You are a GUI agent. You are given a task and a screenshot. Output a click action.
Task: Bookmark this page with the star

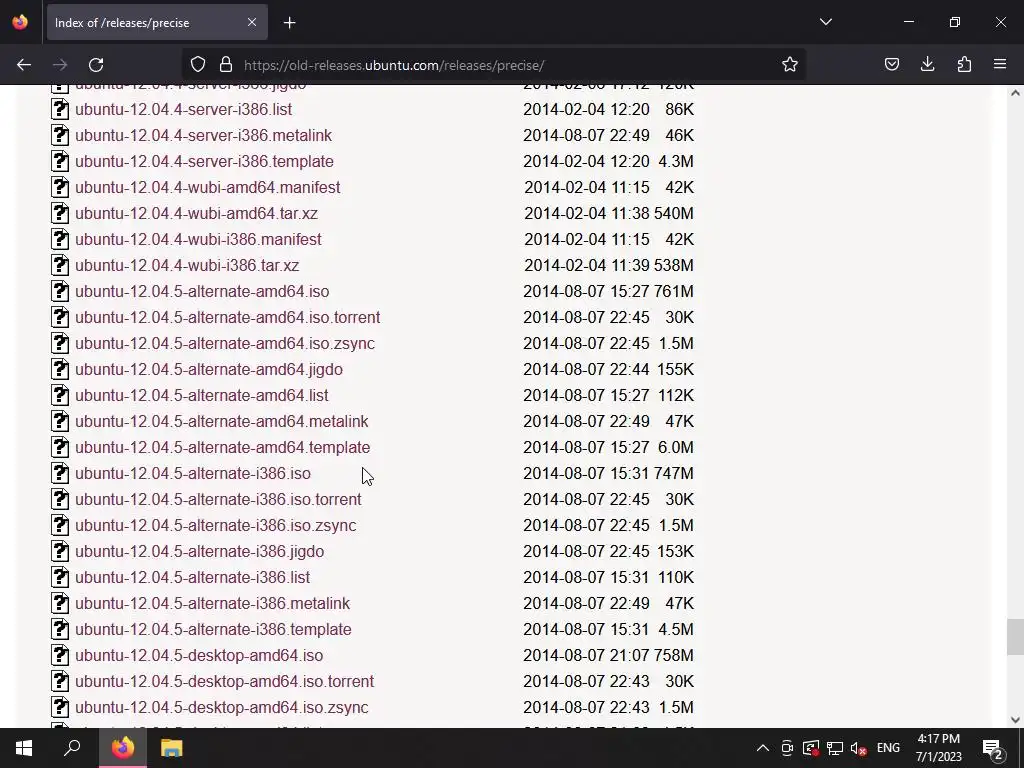tap(790, 65)
